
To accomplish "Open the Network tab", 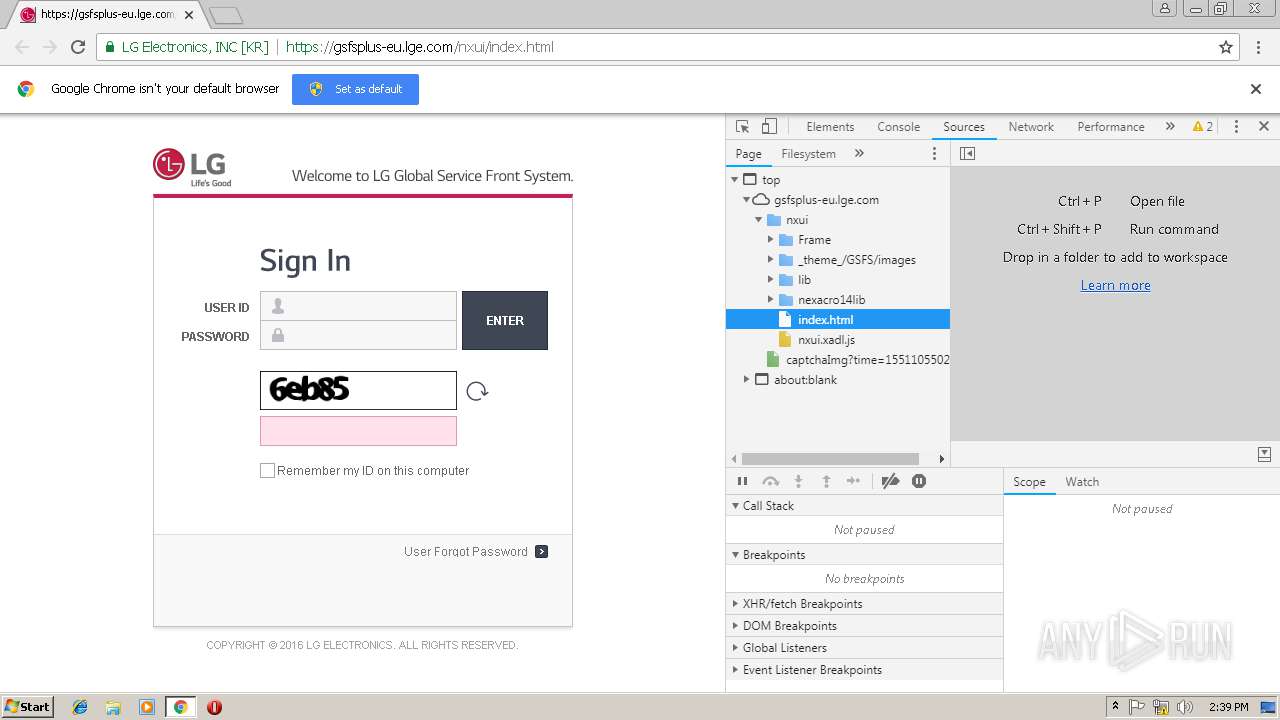I will click(x=1031, y=127).
